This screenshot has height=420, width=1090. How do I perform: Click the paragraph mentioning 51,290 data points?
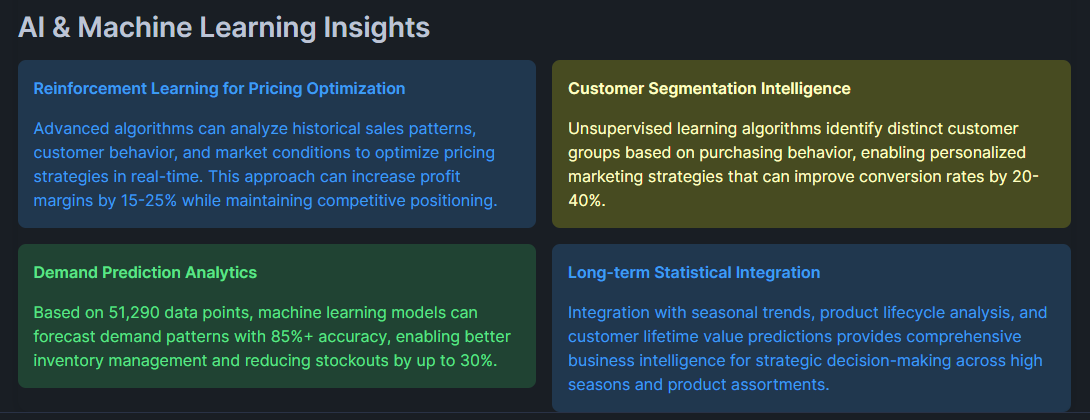265,336
